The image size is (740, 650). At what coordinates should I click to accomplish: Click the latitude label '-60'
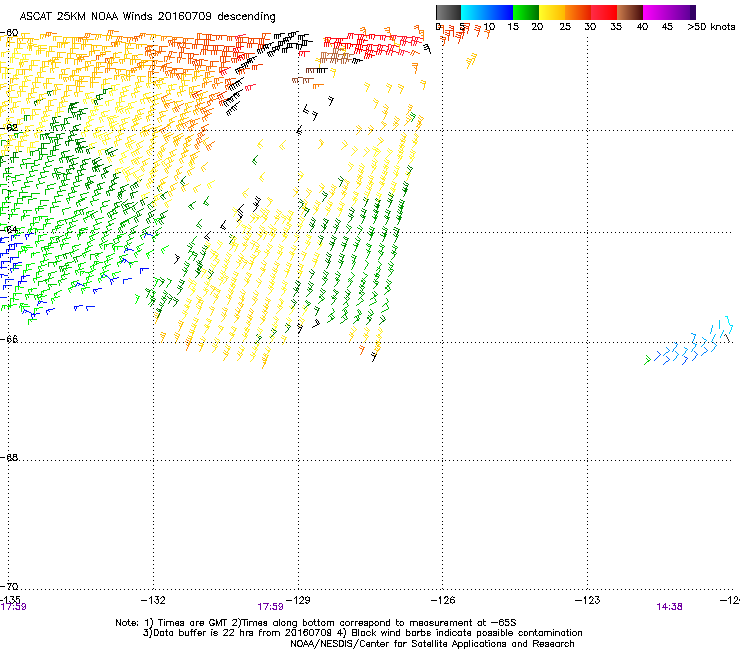point(9,33)
